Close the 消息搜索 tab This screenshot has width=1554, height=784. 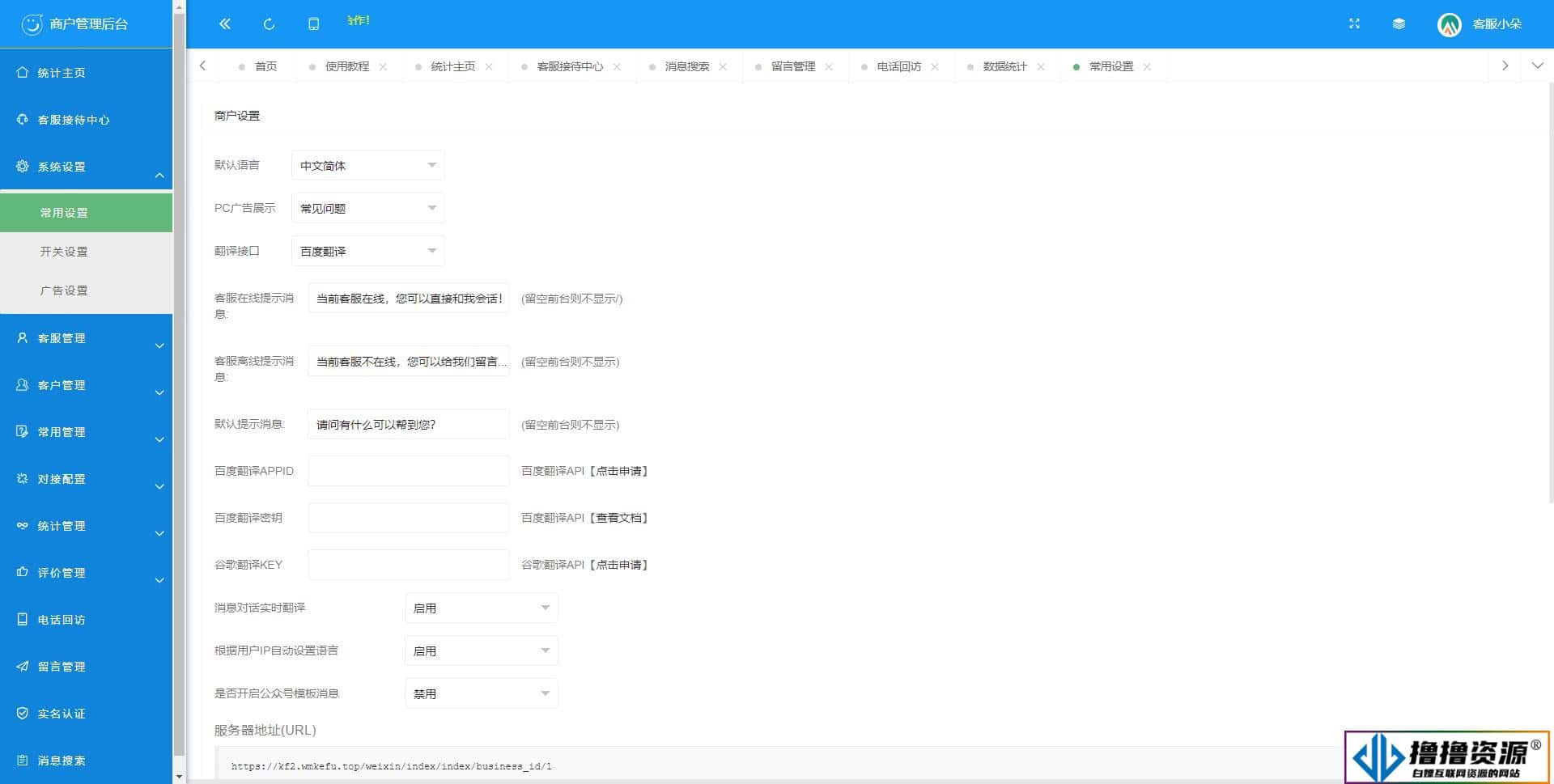723,66
